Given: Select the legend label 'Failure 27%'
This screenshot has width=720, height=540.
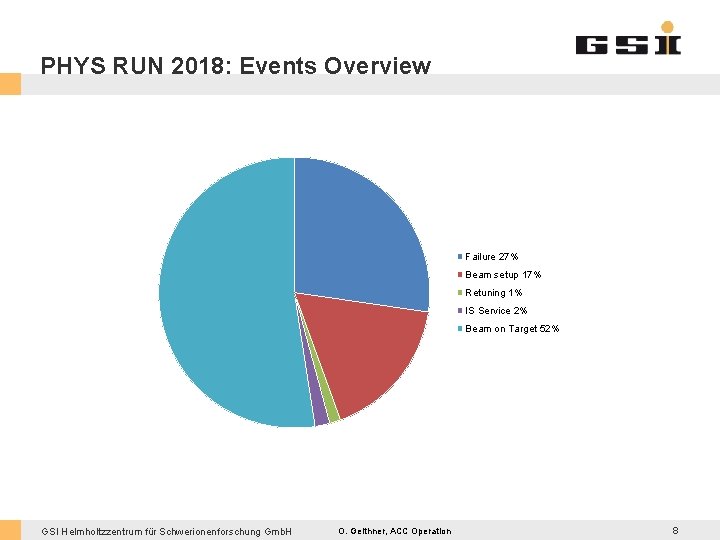Looking at the screenshot, I should (492, 257).
